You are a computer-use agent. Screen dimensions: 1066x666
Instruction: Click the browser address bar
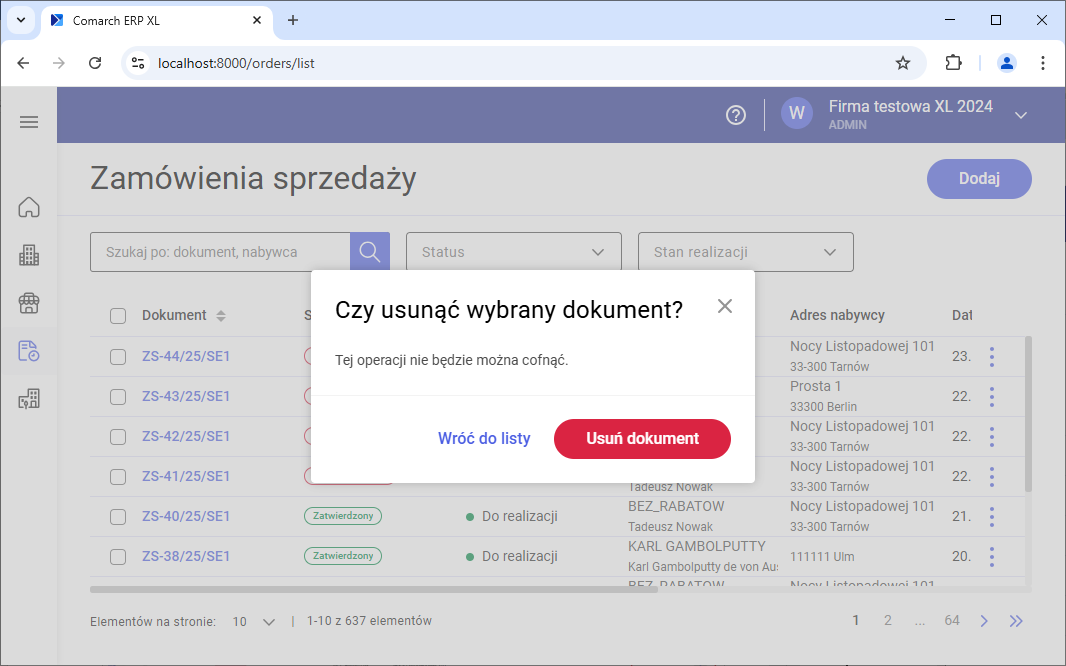(400, 62)
